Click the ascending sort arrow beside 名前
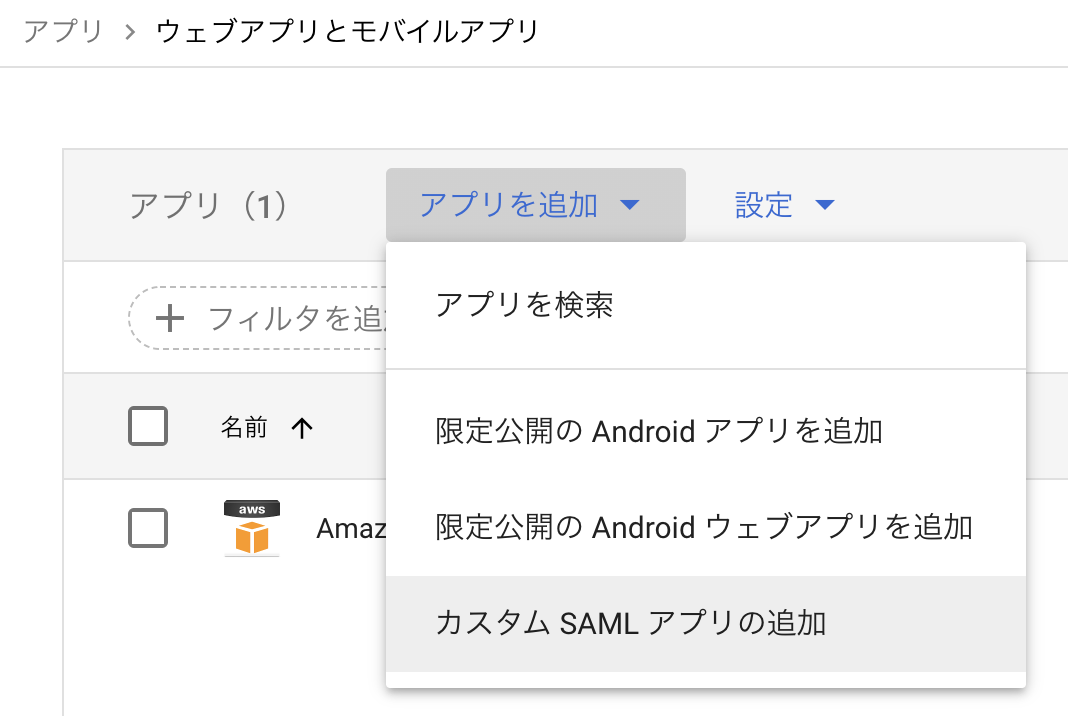 tap(302, 429)
